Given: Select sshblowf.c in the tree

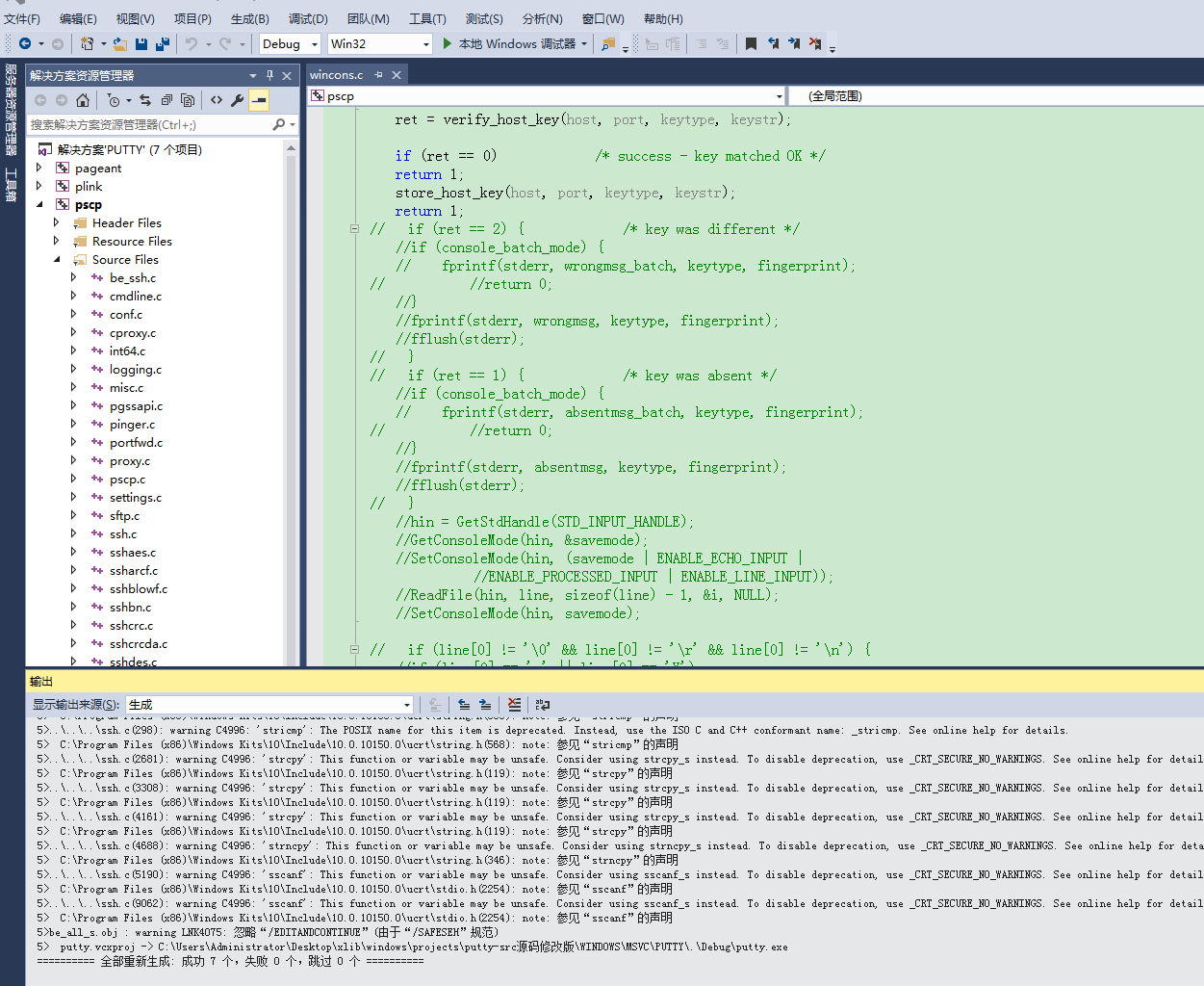Looking at the screenshot, I should pyautogui.click(x=138, y=588).
